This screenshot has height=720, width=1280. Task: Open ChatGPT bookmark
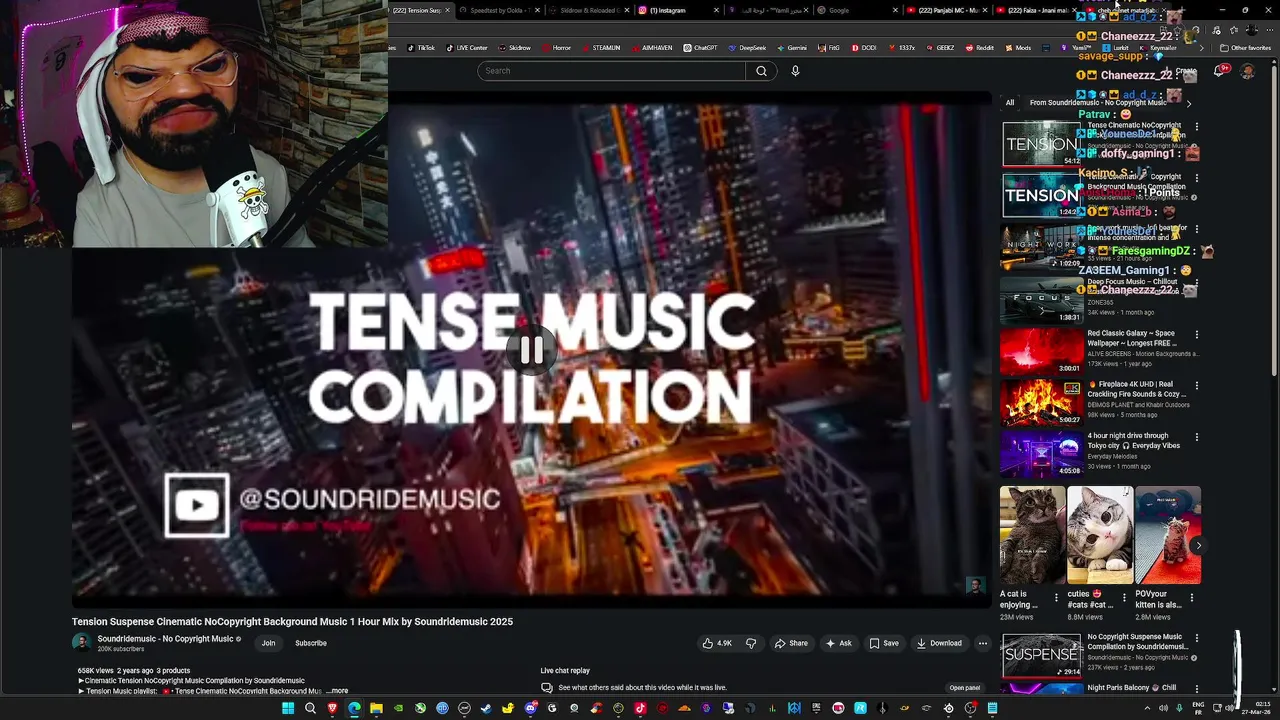[701, 48]
